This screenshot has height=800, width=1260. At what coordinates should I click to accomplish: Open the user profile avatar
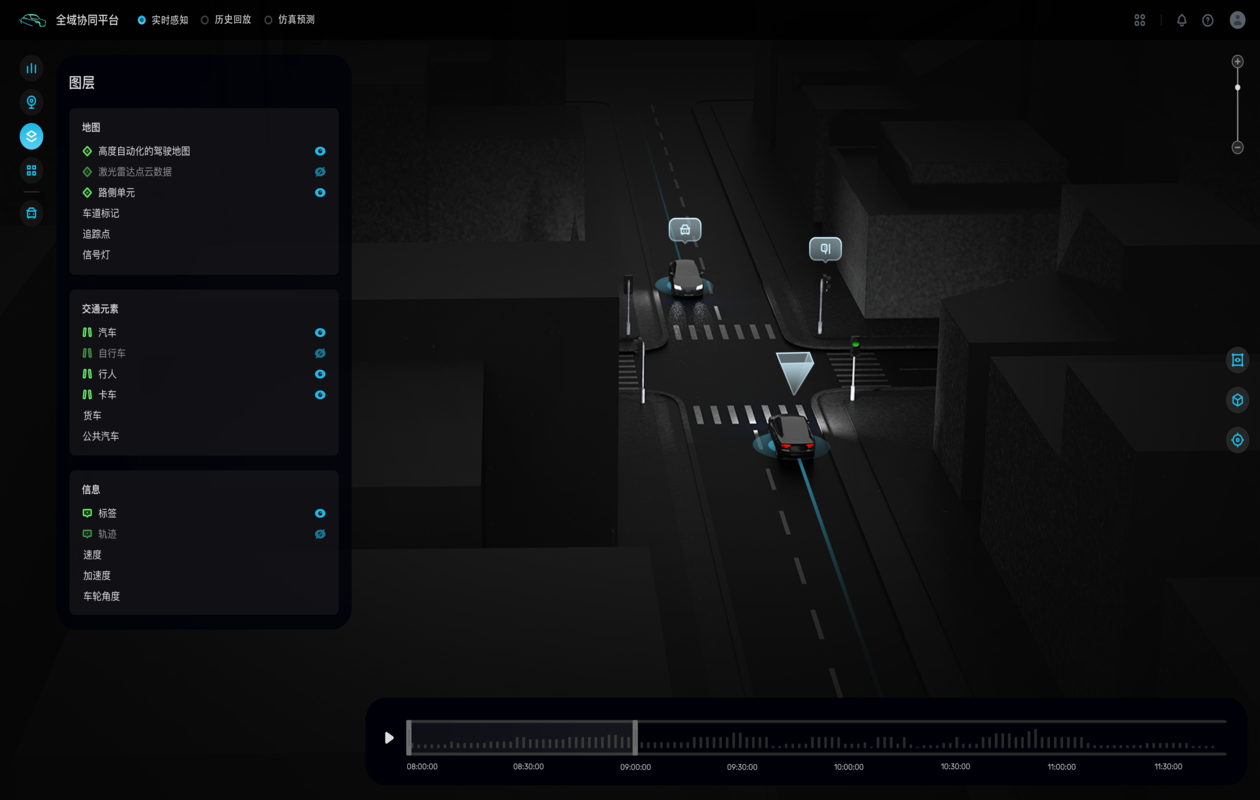coord(1237,20)
